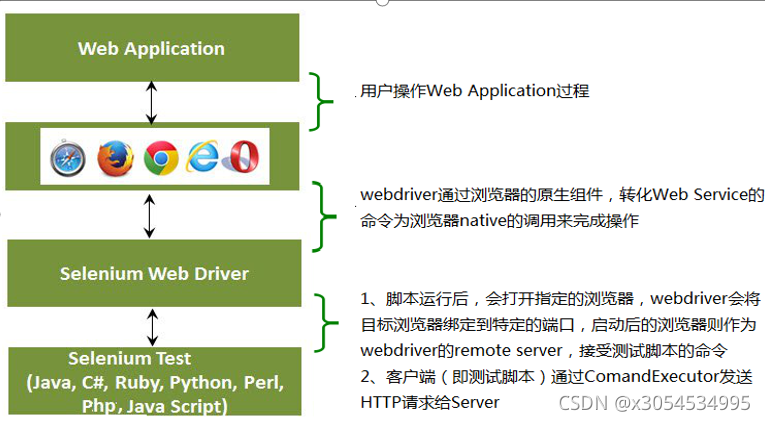Click the line starting "1、脚本运行后"
Screen dimensions: 765x421
coord(560,299)
